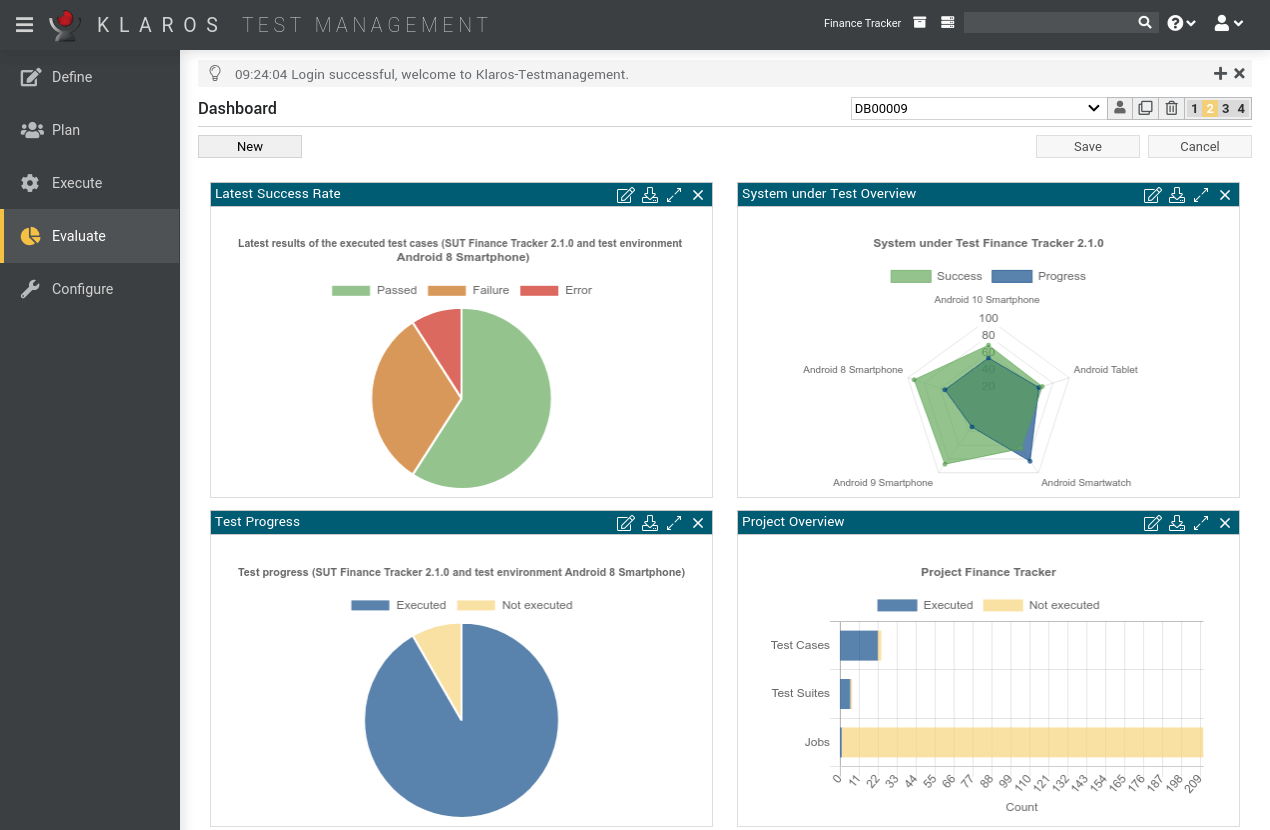Click the Finance Tracker project label
This screenshot has width=1270, height=830.
pyautogui.click(x=862, y=23)
